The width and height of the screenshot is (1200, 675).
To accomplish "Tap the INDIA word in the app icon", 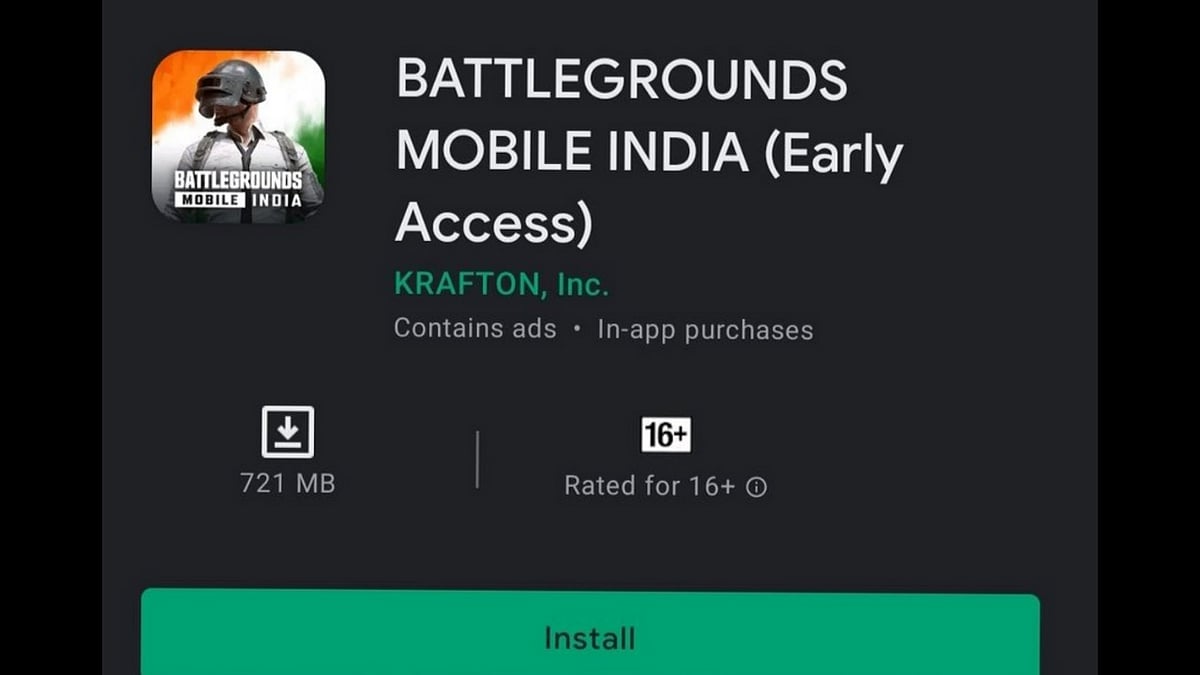I will (x=273, y=199).
